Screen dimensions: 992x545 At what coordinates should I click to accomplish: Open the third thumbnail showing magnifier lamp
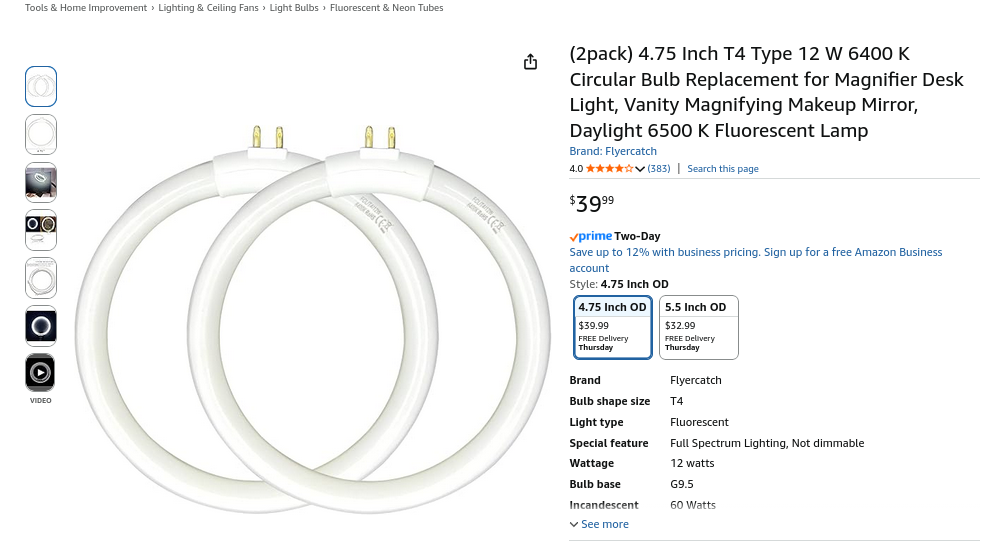[41, 182]
